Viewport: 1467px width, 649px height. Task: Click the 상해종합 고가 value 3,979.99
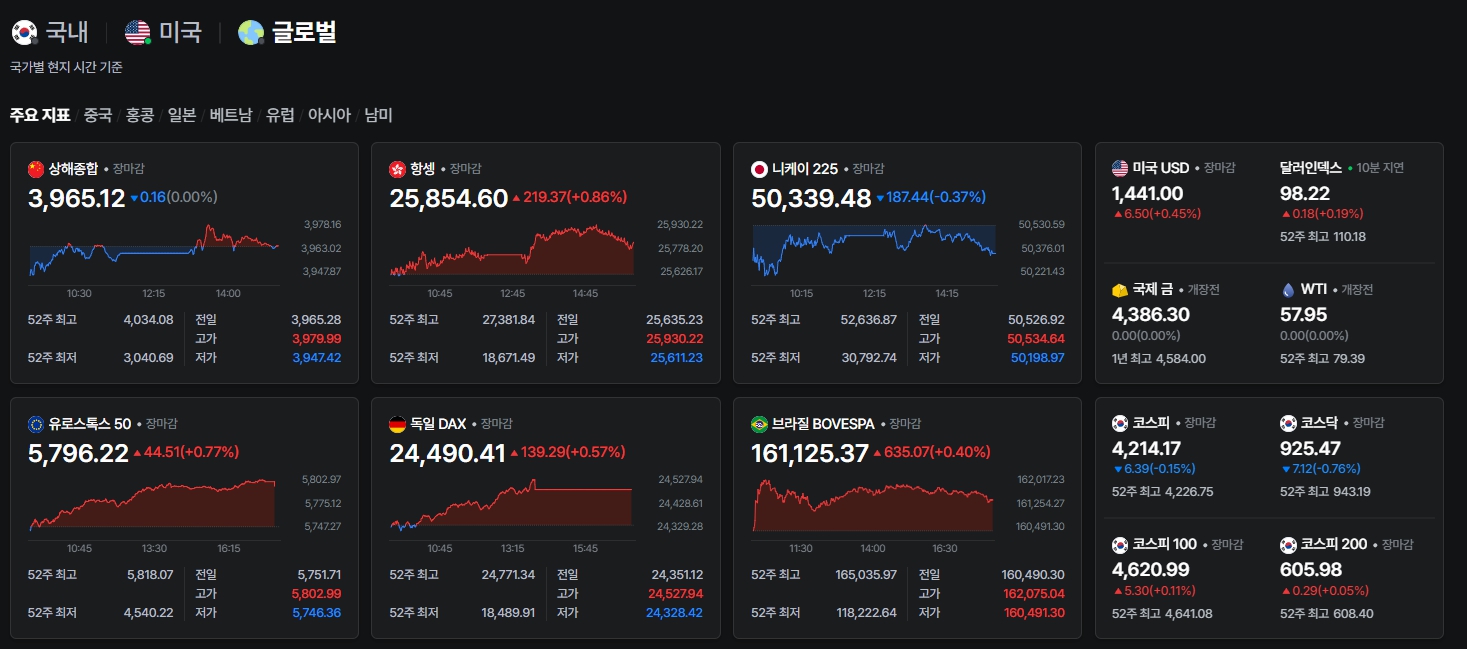coord(316,339)
